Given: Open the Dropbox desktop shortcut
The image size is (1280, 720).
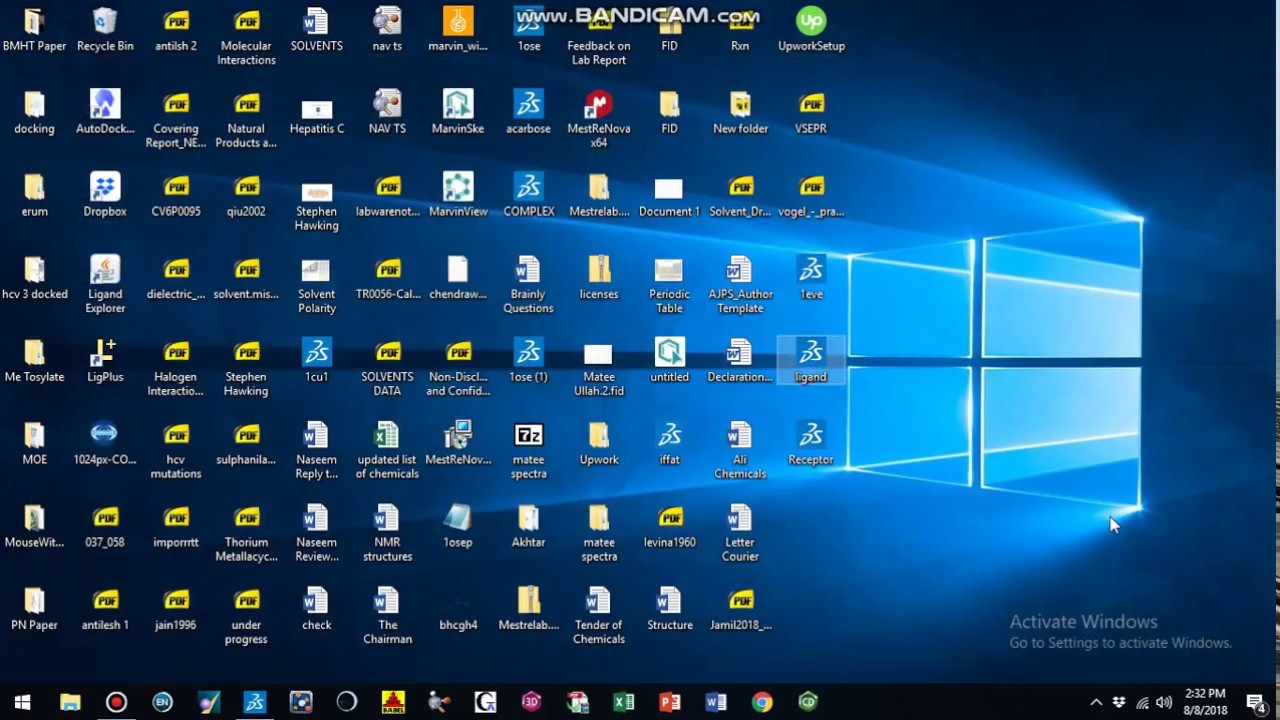Looking at the screenshot, I should [x=105, y=196].
